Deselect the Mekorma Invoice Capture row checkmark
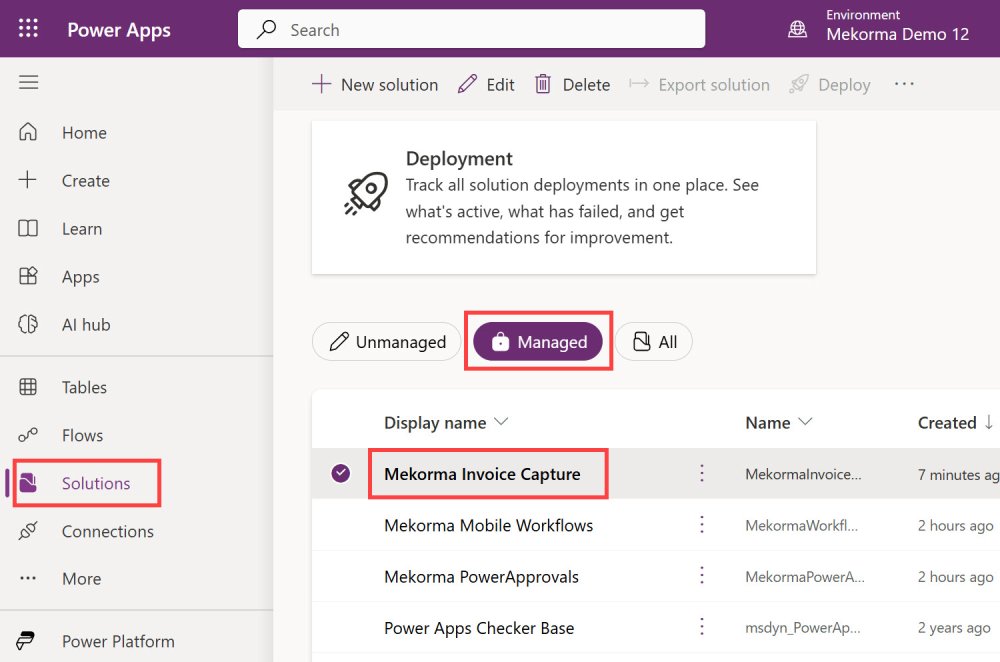 click(341, 474)
